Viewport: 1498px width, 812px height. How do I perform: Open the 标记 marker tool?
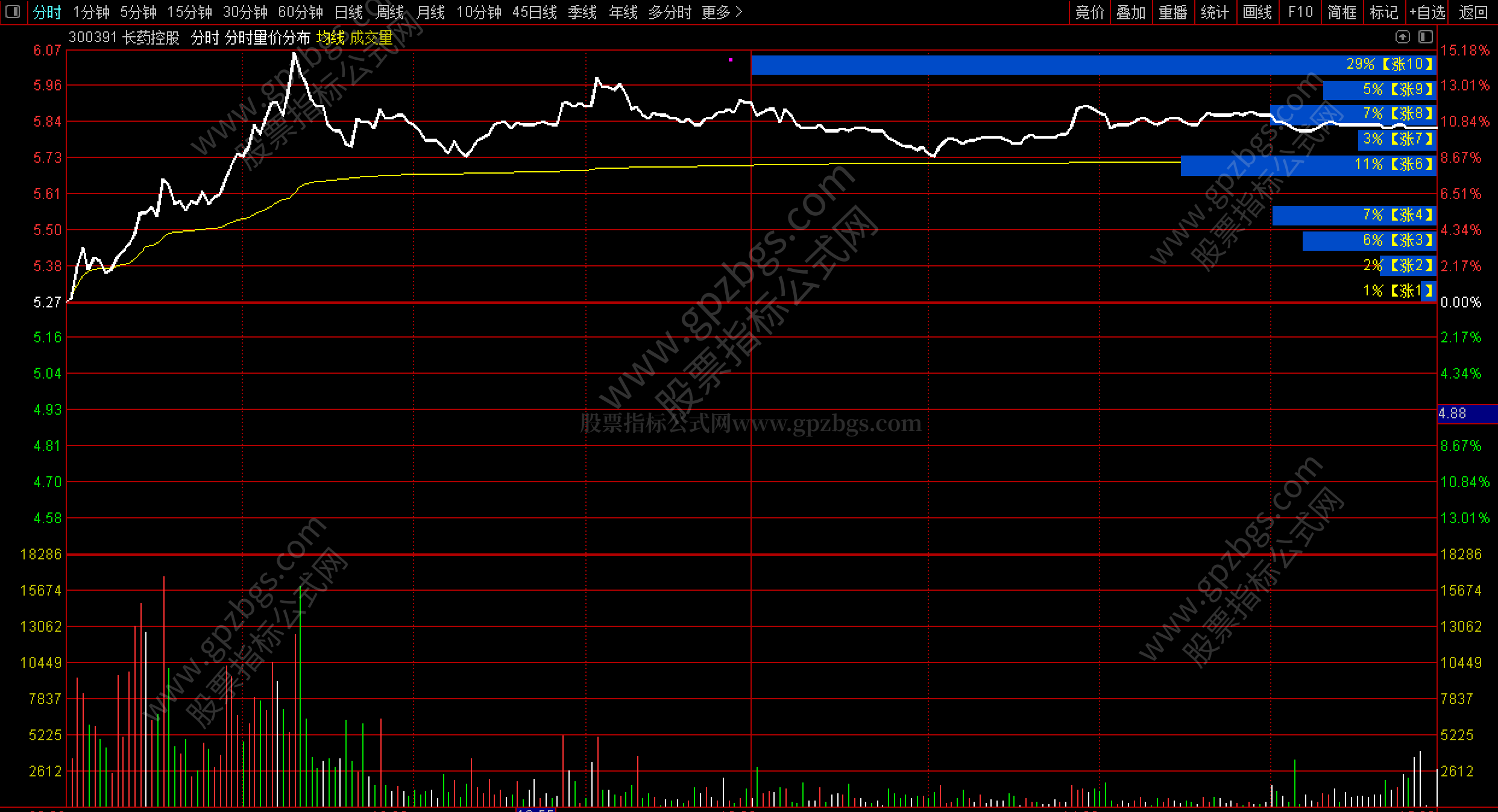1383,12
